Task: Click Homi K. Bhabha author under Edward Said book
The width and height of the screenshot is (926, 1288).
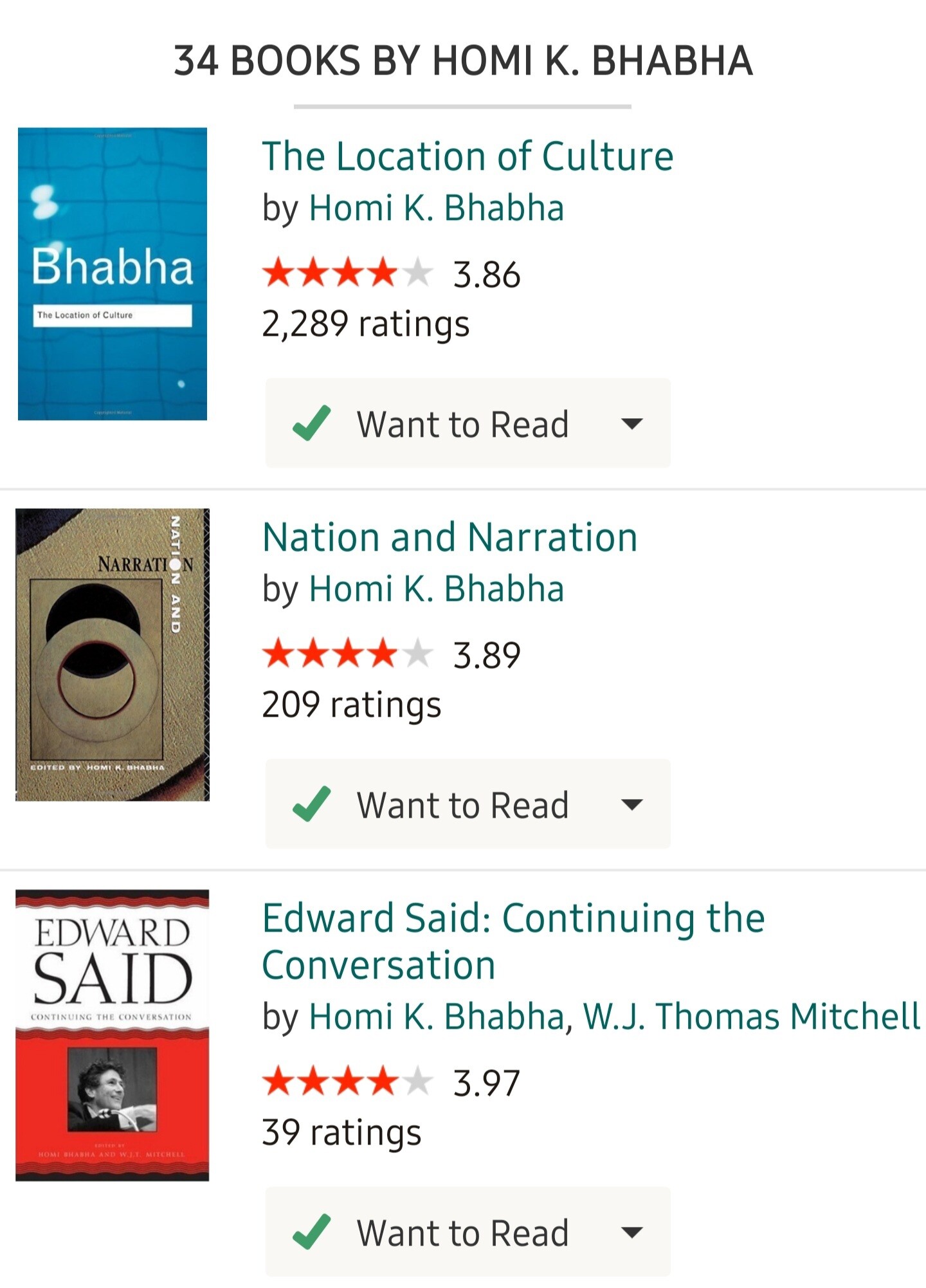Action: point(436,1017)
